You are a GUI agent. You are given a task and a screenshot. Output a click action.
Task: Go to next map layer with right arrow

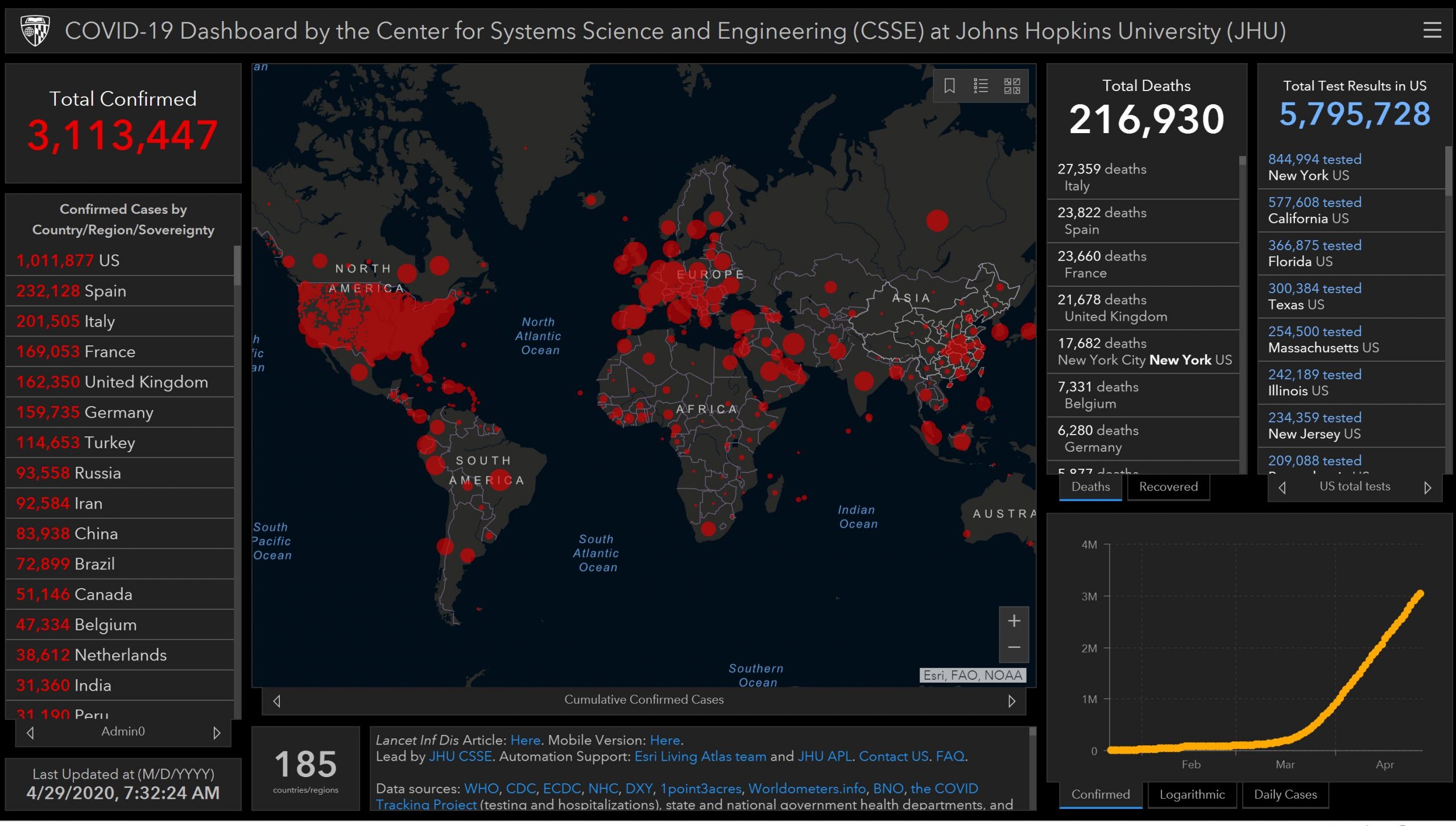(1011, 701)
